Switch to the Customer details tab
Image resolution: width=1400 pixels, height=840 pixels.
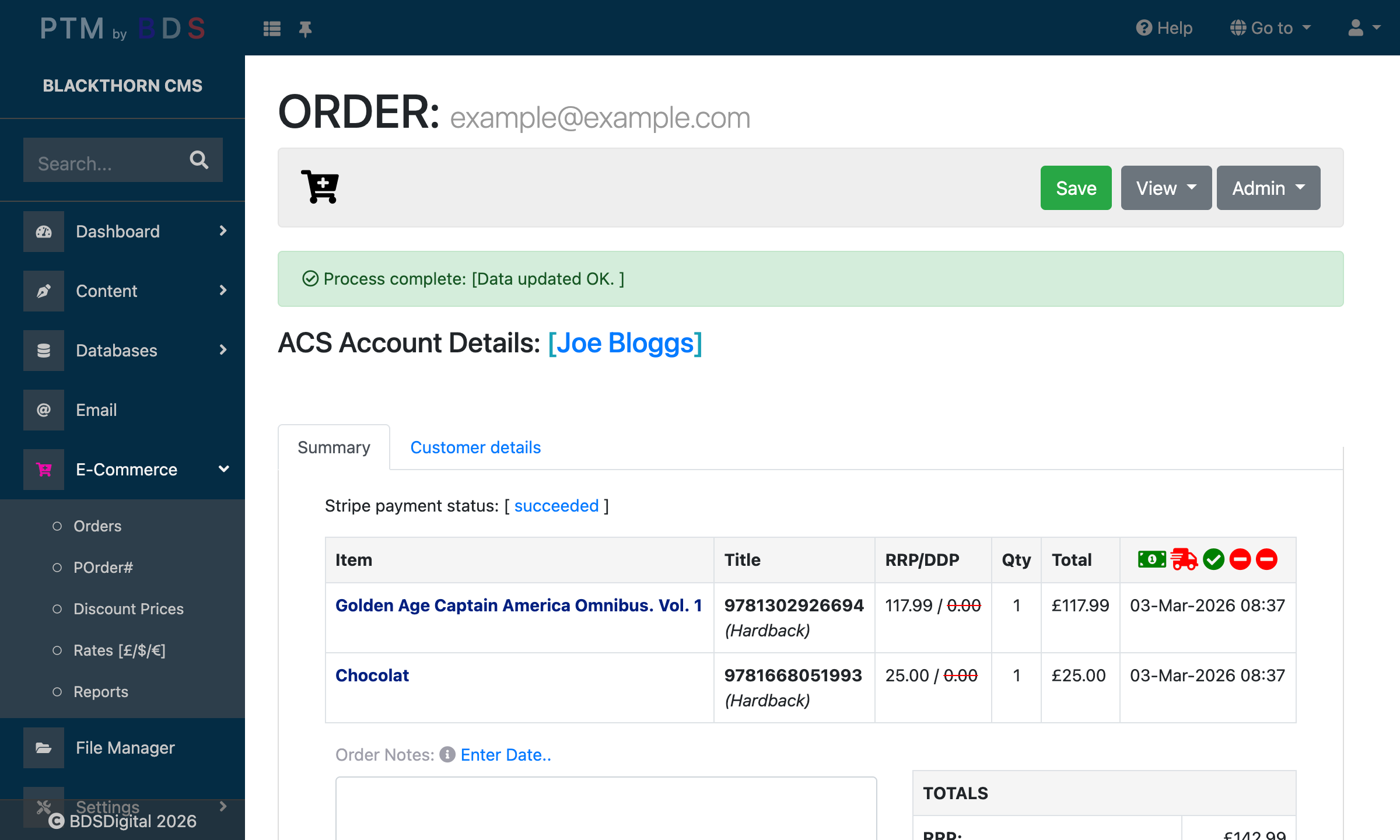coord(475,447)
